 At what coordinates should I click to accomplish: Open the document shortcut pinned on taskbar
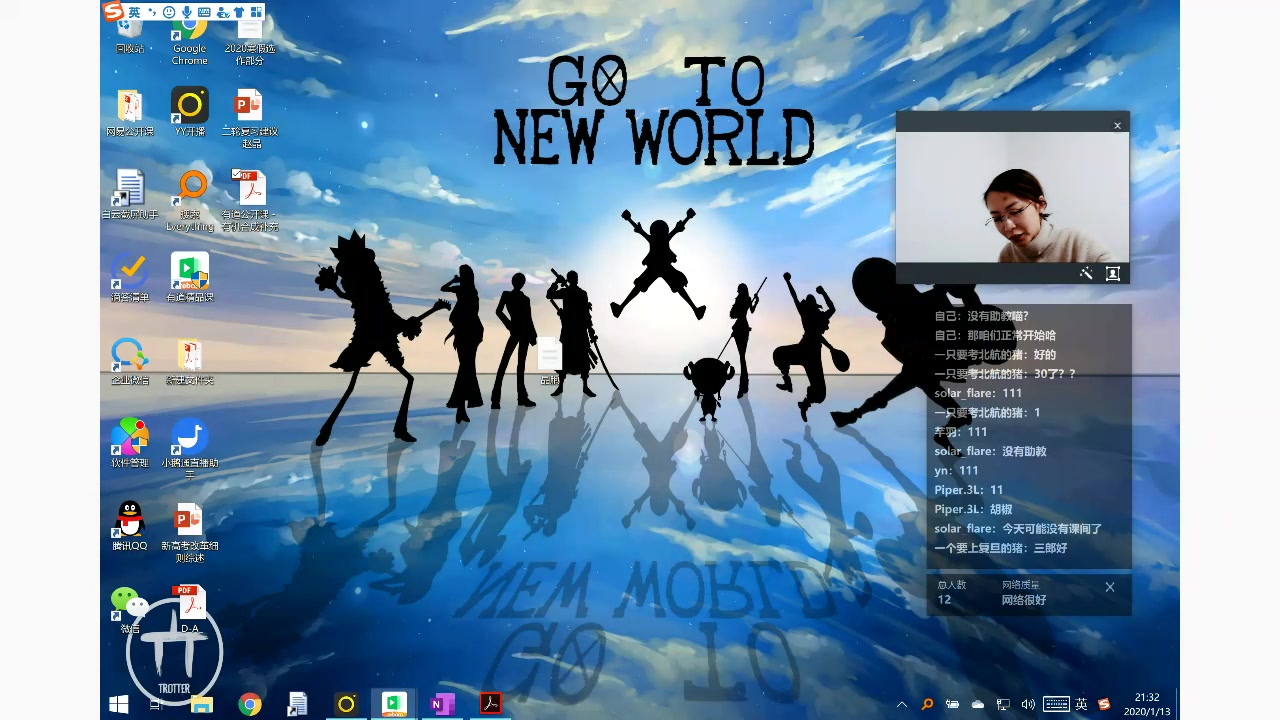pyautogui.click(x=297, y=704)
